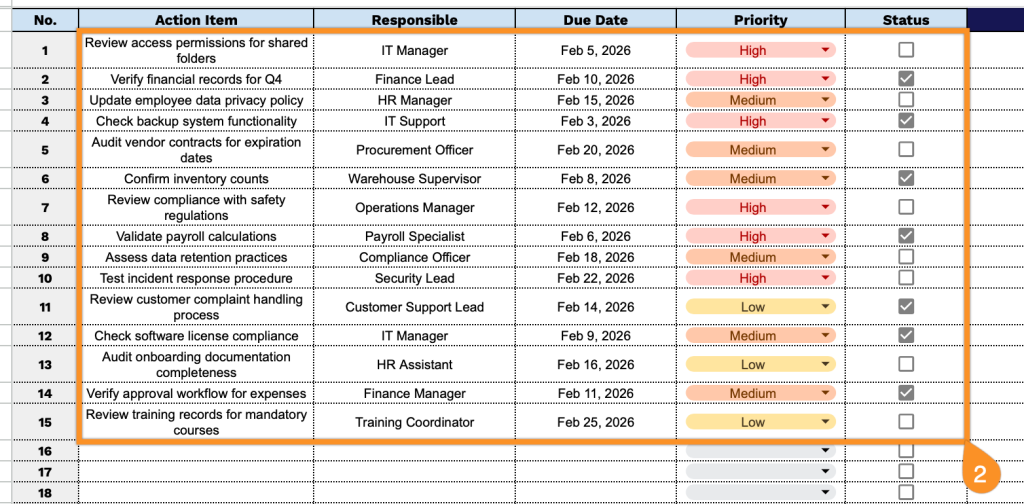Click the orange number 2 annotation badge
Screen dimensions: 1024x504
pos(981,472)
